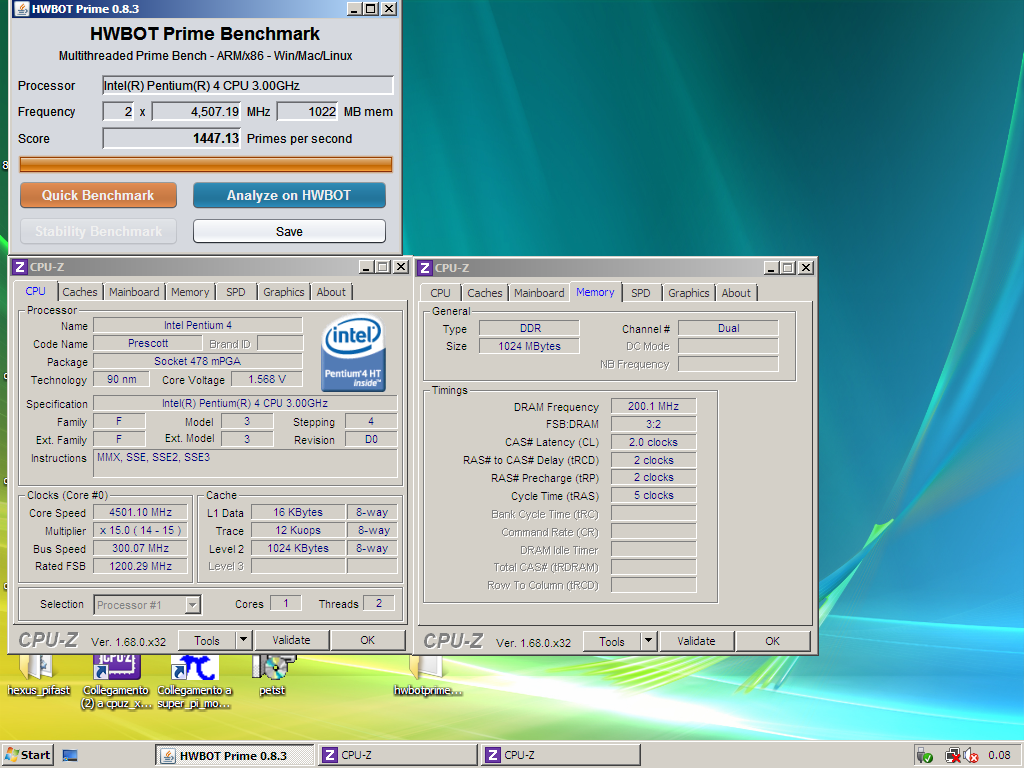Open the Caches tab in left CPU-Z
Viewport: 1024px width, 768px height.
(80, 292)
